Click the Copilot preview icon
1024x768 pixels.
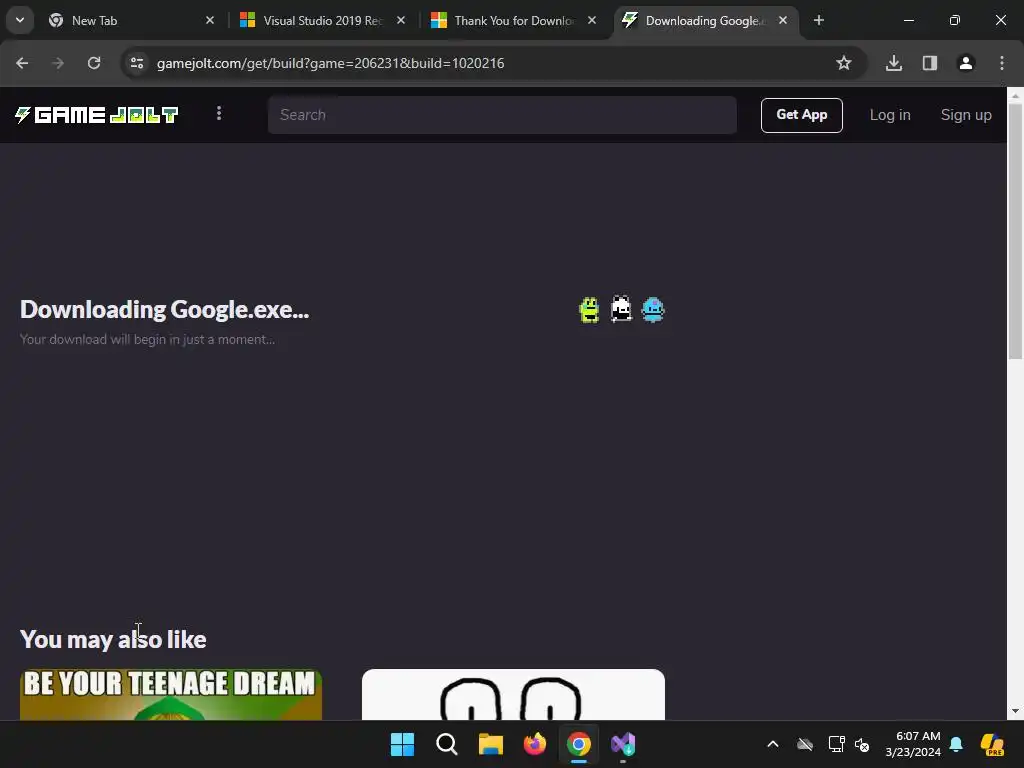click(992, 744)
